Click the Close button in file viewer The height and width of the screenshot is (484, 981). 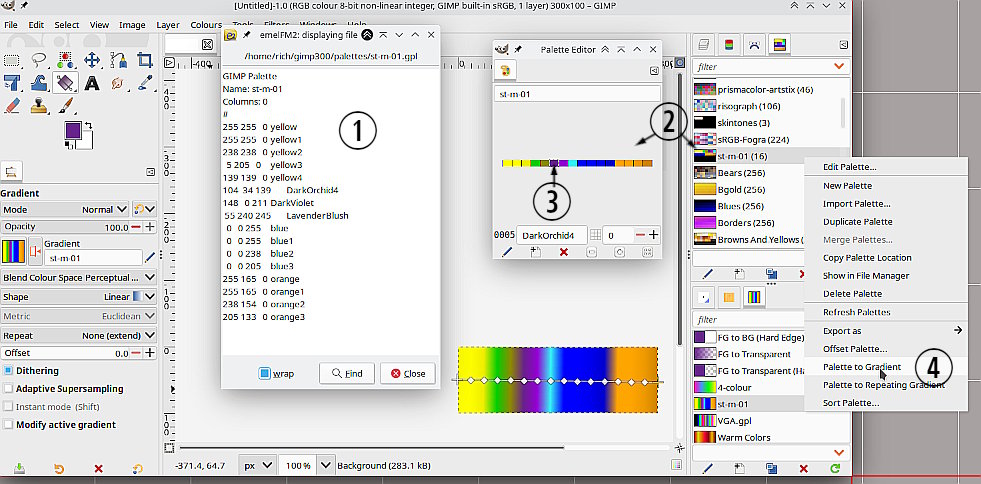(x=408, y=373)
